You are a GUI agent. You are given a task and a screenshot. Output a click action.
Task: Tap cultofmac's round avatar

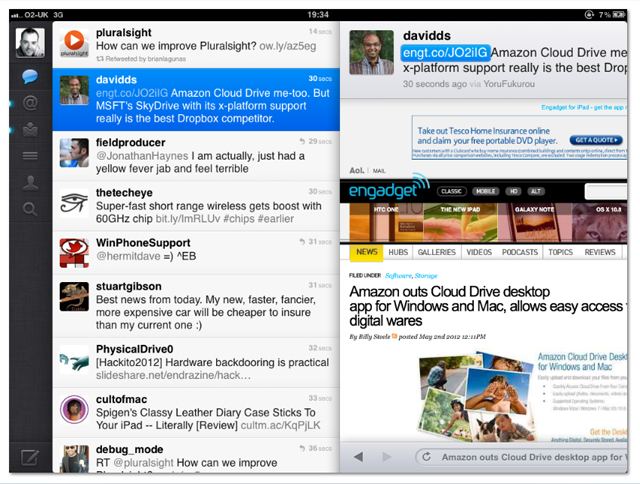point(74,410)
